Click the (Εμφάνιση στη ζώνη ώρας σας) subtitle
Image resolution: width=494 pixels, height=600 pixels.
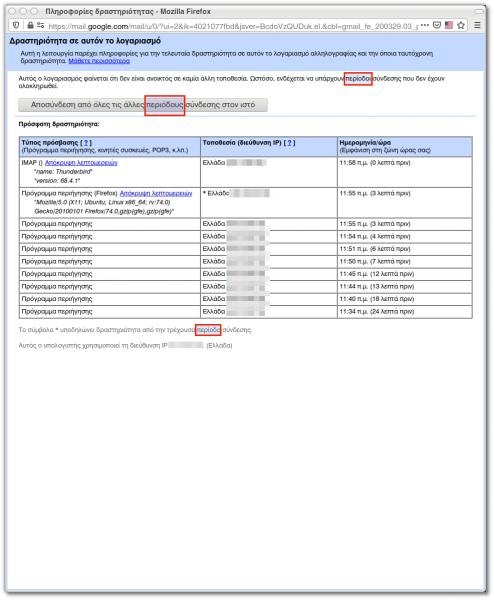pyautogui.click(x=385, y=150)
